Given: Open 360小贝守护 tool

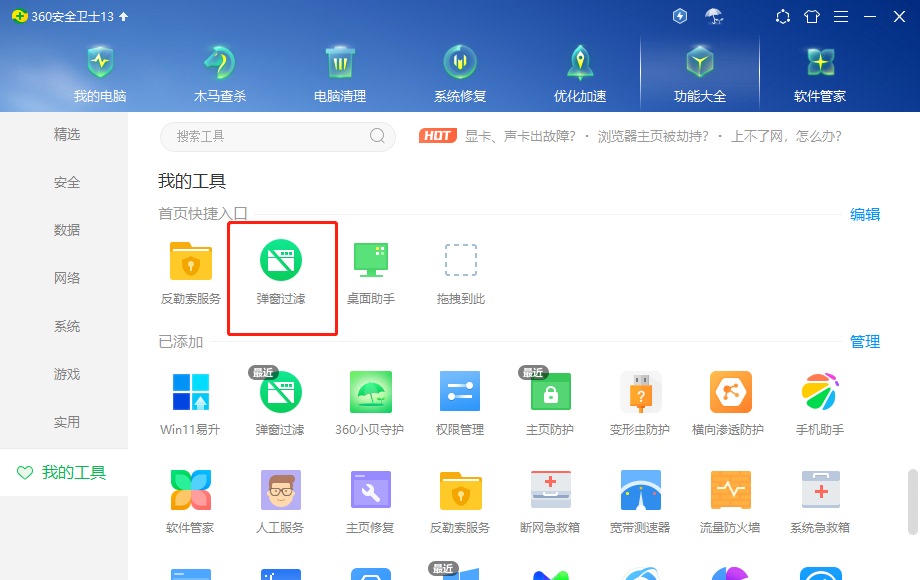Looking at the screenshot, I should pos(370,404).
